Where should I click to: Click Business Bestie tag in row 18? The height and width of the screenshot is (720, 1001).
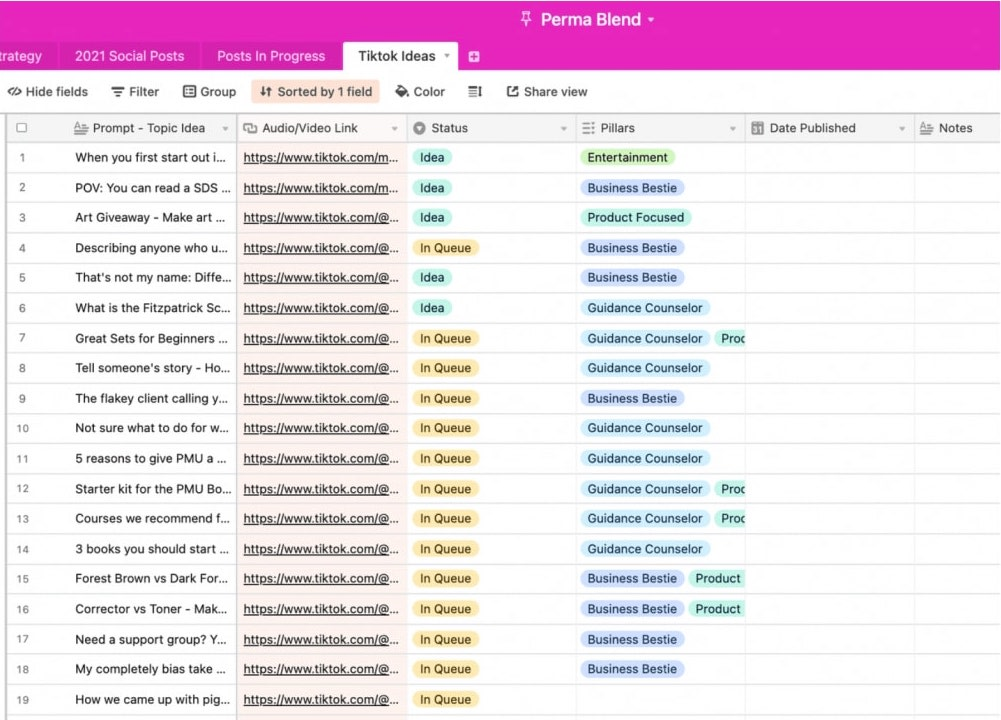632,670
